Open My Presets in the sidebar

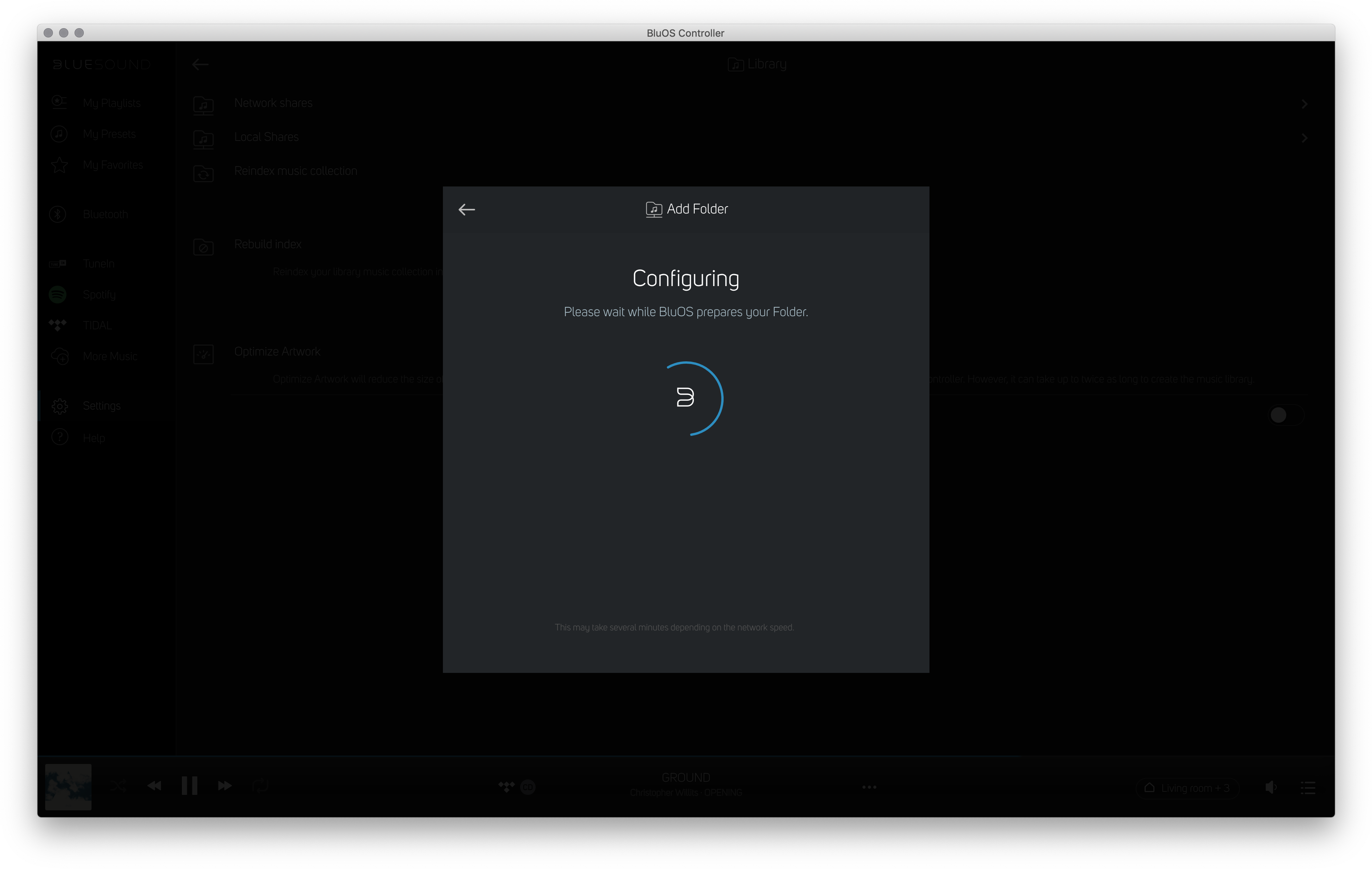coord(109,134)
